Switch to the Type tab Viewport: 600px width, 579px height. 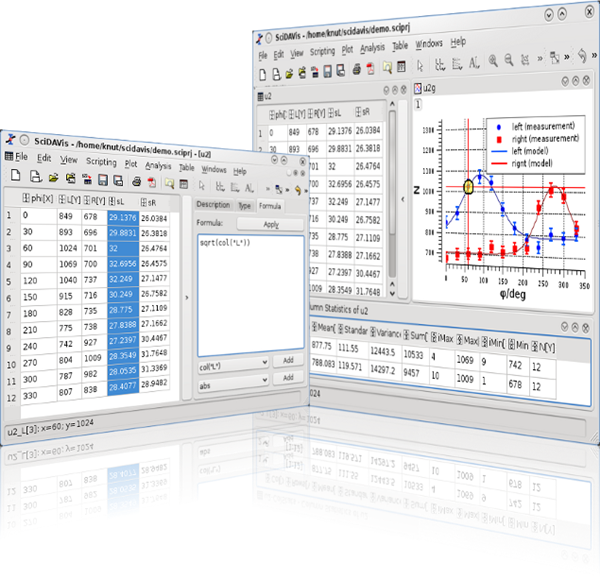click(x=244, y=205)
